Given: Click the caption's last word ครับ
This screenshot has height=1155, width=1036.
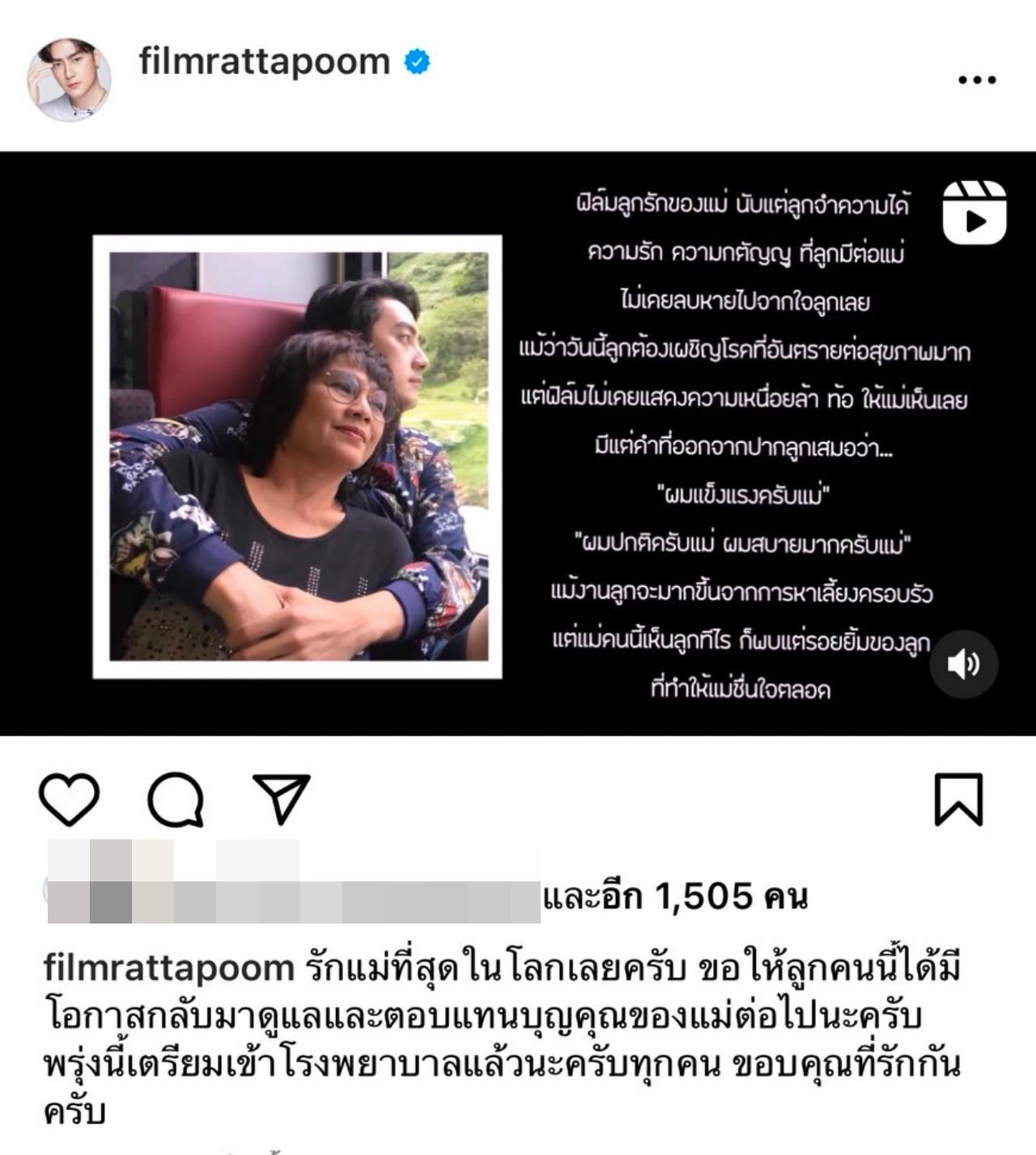Looking at the screenshot, I should click(x=74, y=1111).
